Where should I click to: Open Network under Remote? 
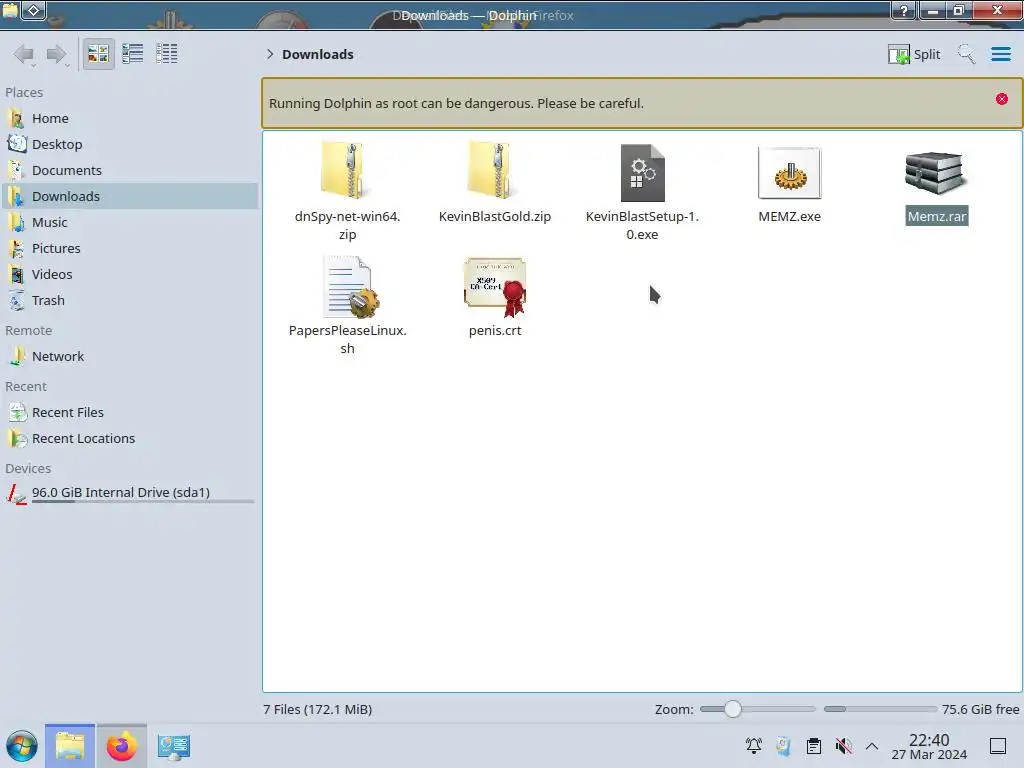pos(129,357)
